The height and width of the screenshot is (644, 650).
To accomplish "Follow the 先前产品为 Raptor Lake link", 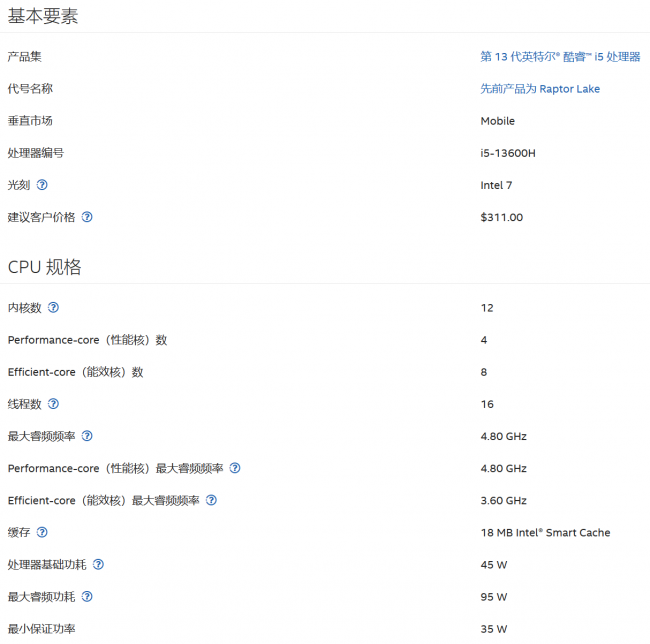I will pyautogui.click(x=540, y=89).
